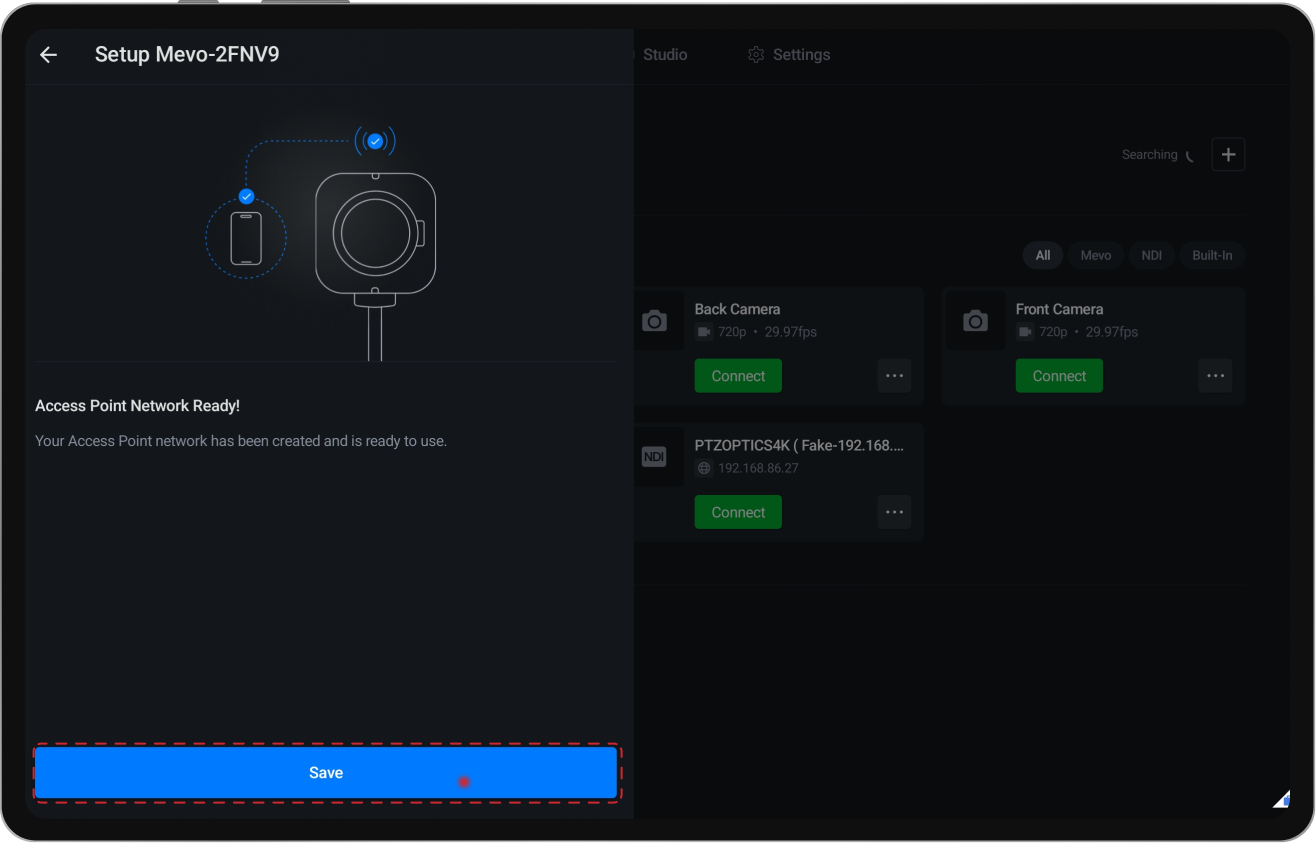Filter sources by Built-In
1316x843 pixels.
[1212, 255]
